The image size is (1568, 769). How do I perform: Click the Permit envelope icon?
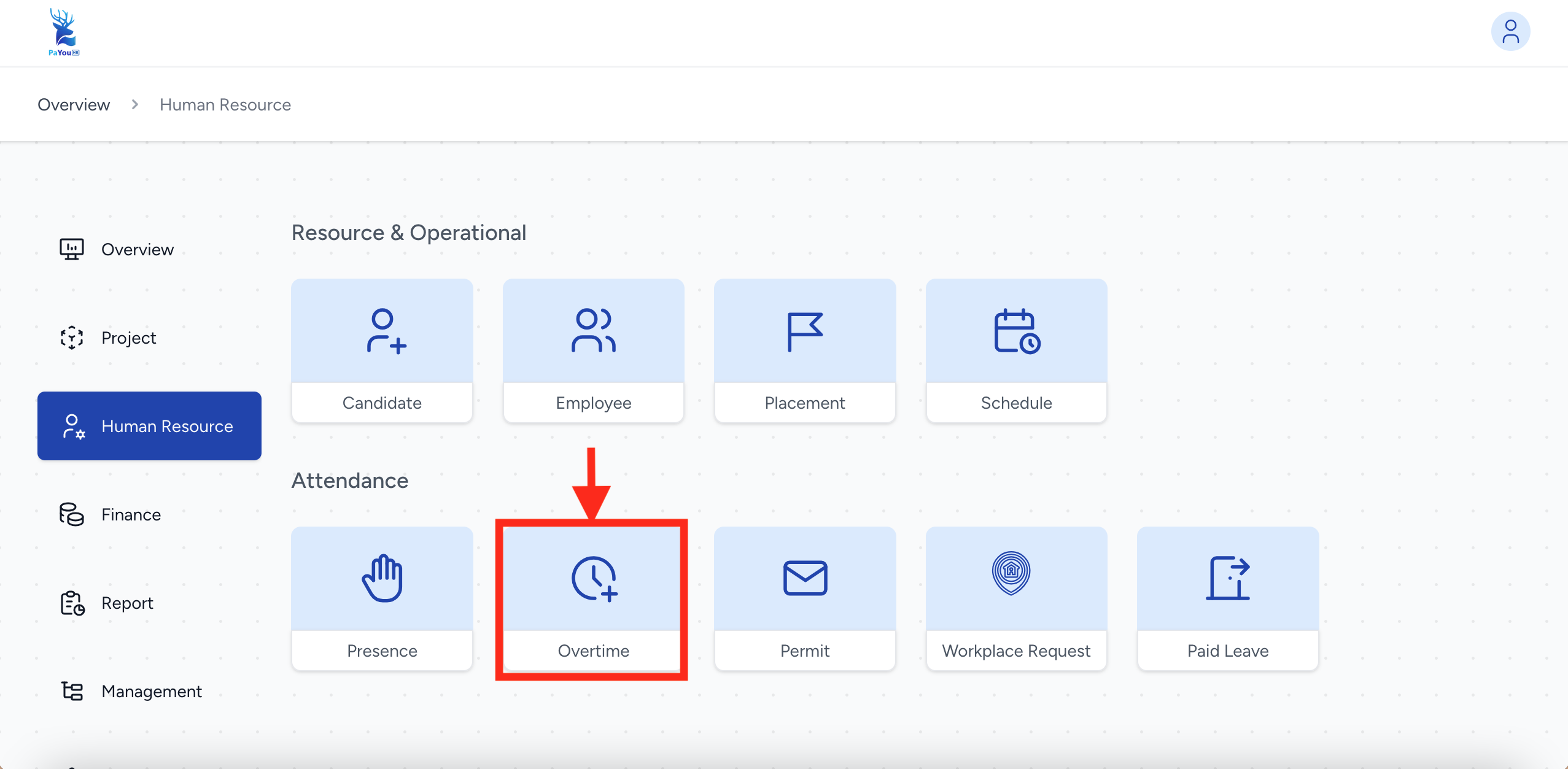click(804, 579)
